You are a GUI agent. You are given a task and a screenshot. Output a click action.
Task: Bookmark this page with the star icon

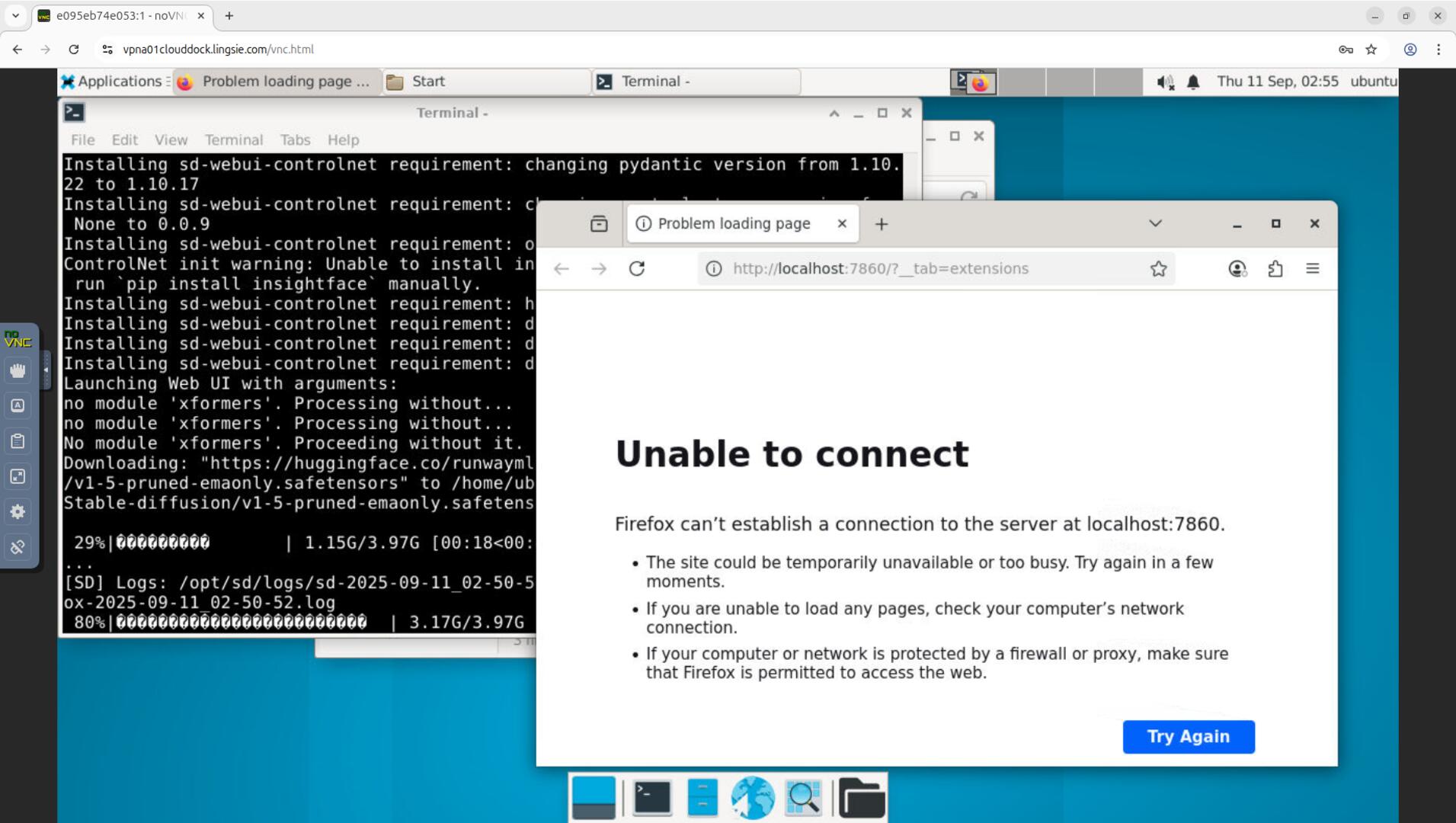pos(1158,268)
